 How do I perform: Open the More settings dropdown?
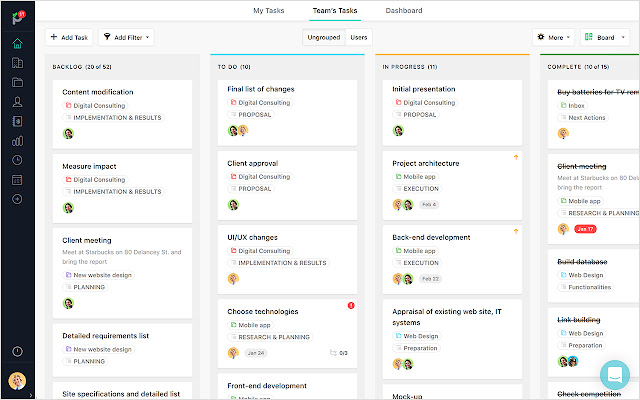[x=554, y=37]
